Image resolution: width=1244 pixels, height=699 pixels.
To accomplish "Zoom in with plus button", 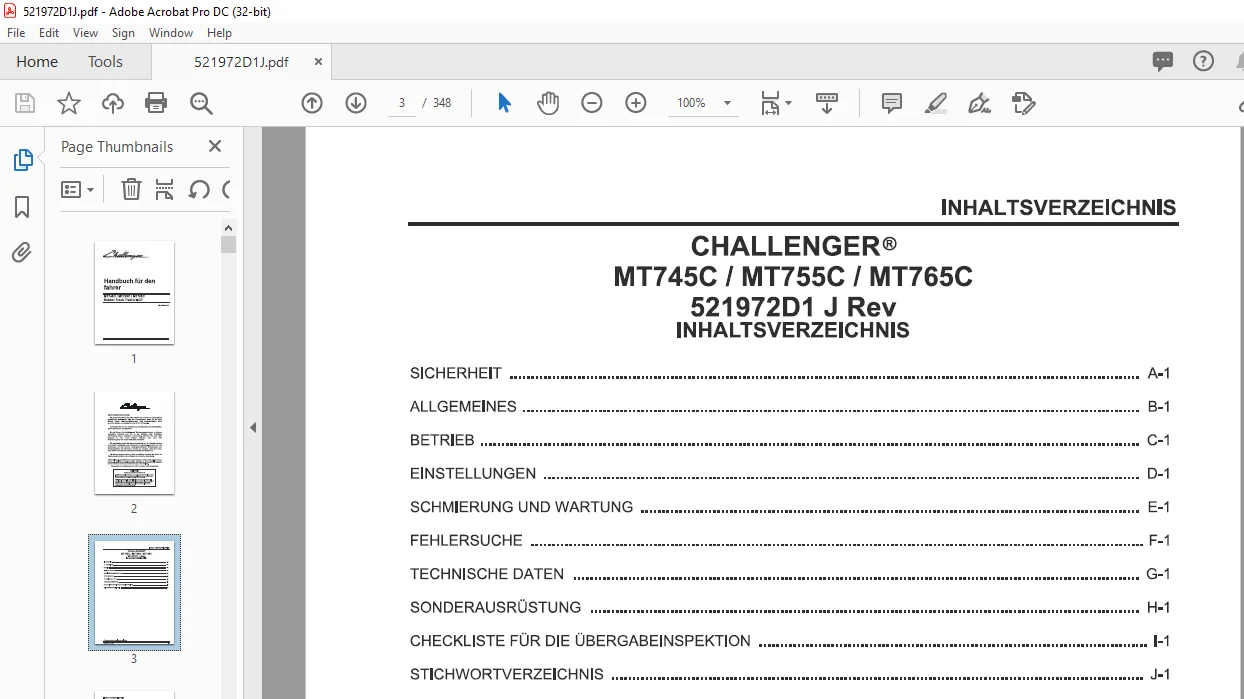I will point(636,103).
